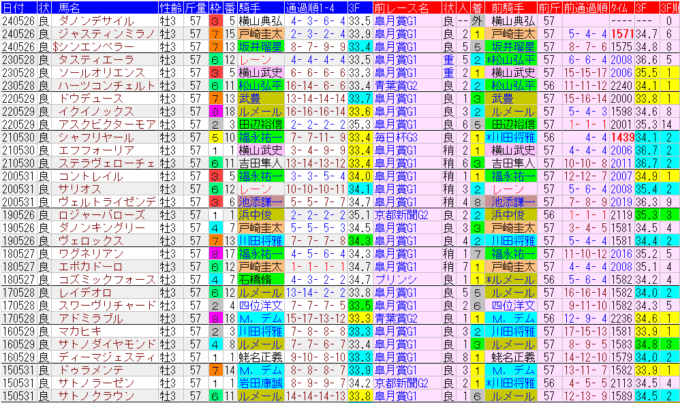Select passing order 15-17-13-12
680x403 pixels.
[x=316, y=318]
